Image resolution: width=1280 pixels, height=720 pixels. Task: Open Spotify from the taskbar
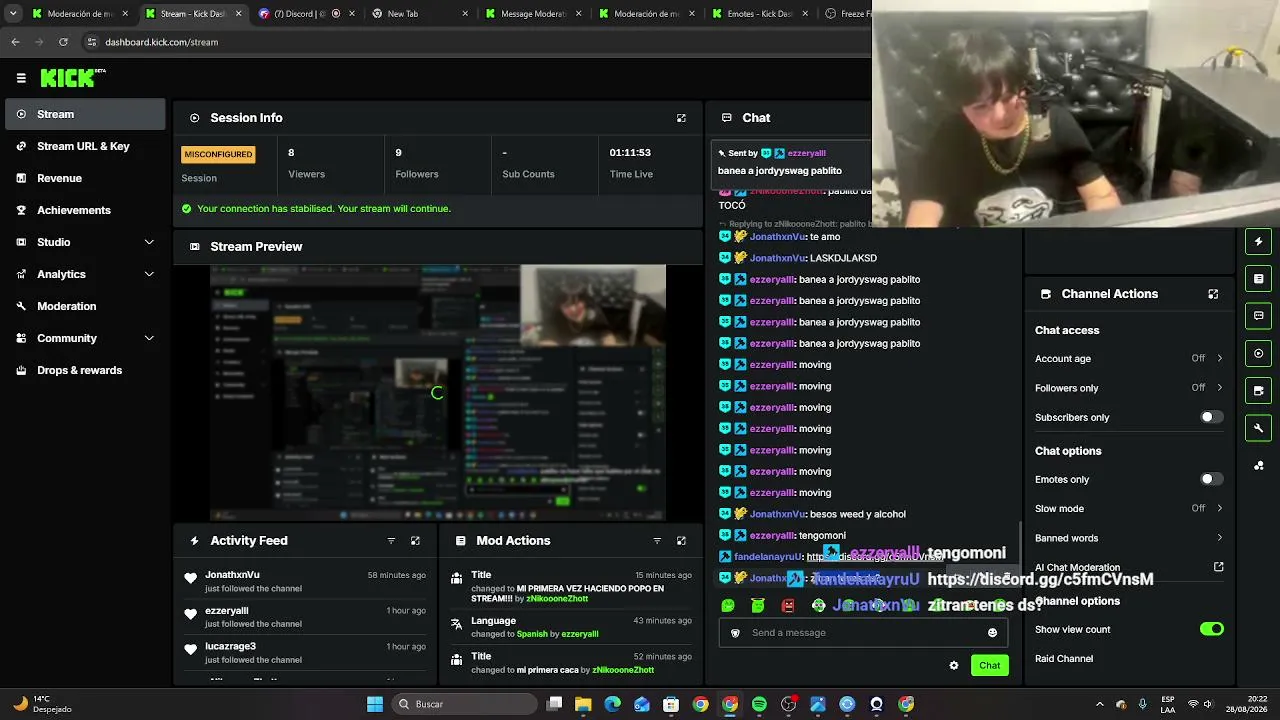tap(759, 704)
